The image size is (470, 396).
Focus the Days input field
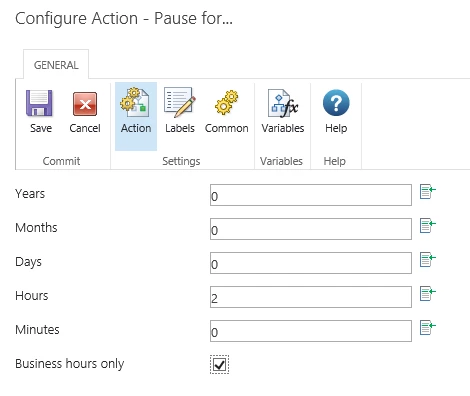tap(311, 263)
